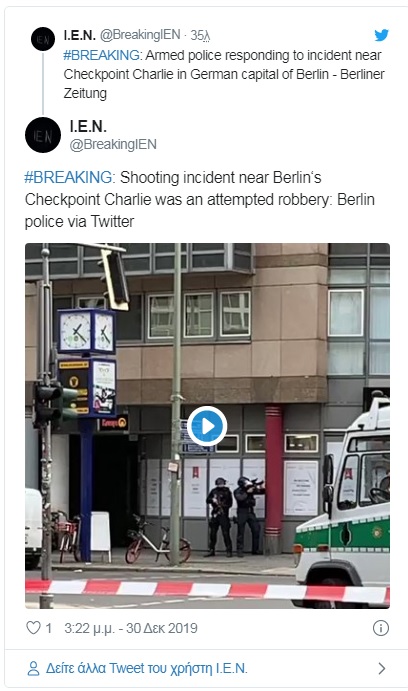408x691 pixels.
Task: Click the large I.E.N. profile avatar
Action: (43, 135)
